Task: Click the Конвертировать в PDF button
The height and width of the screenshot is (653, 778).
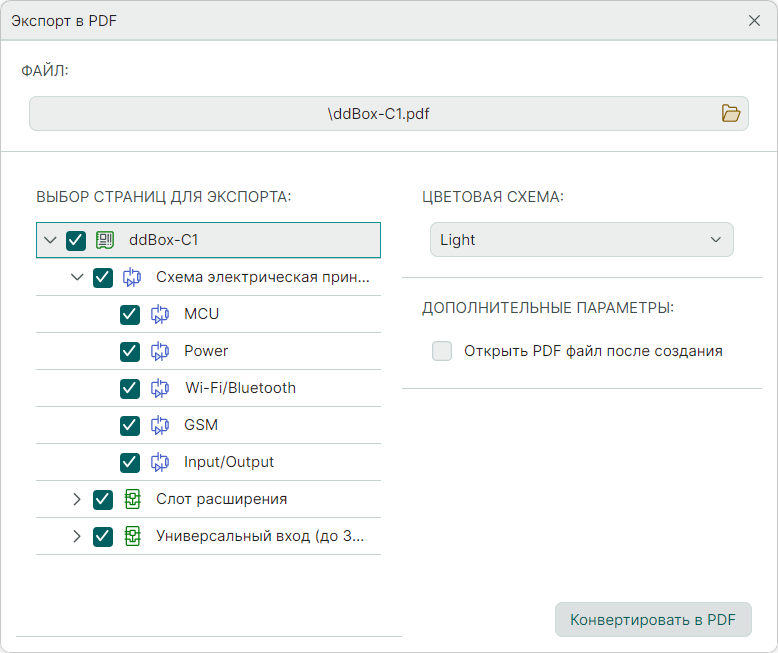Action: 652,620
